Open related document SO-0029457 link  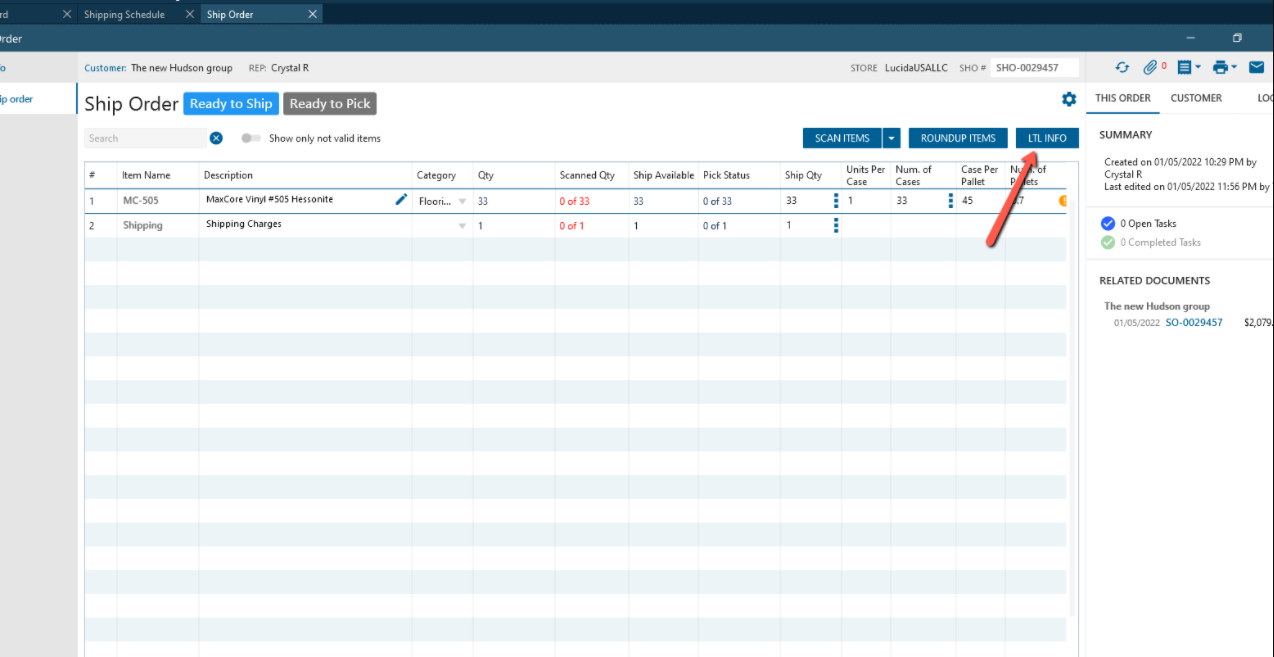tap(1193, 323)
